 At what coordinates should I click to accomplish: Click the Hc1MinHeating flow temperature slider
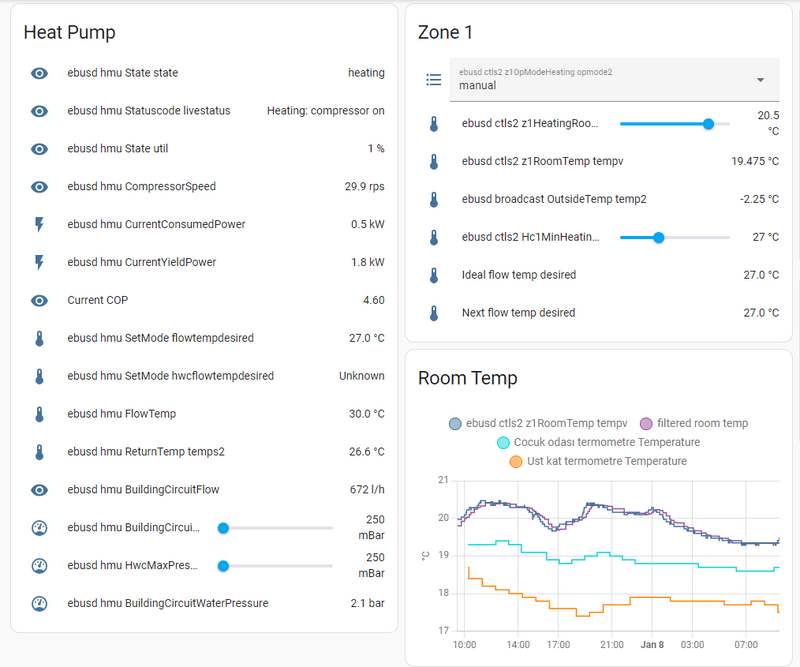(674, 237)
